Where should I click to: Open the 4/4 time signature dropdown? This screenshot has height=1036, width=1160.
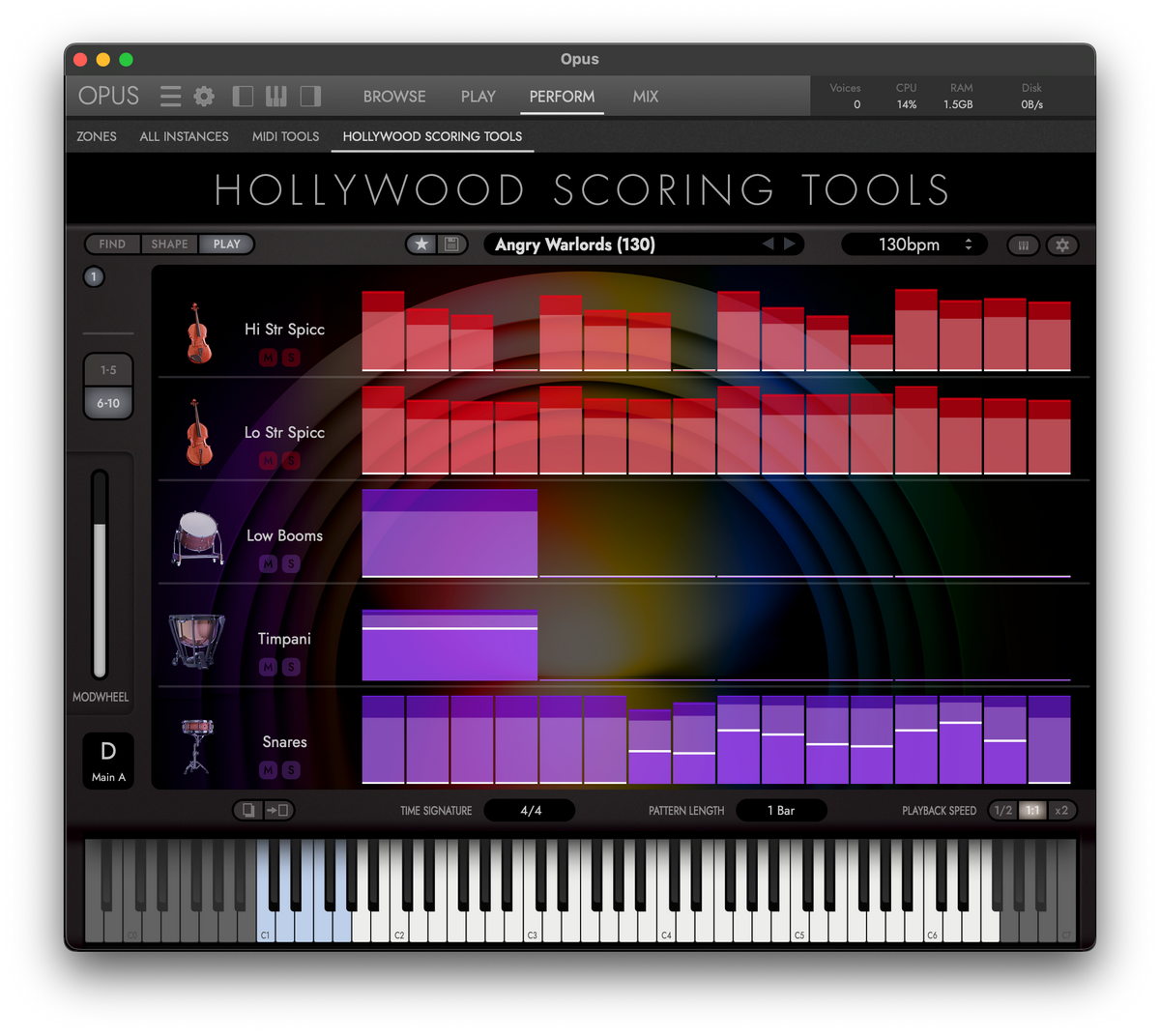(x=530, y=811)
